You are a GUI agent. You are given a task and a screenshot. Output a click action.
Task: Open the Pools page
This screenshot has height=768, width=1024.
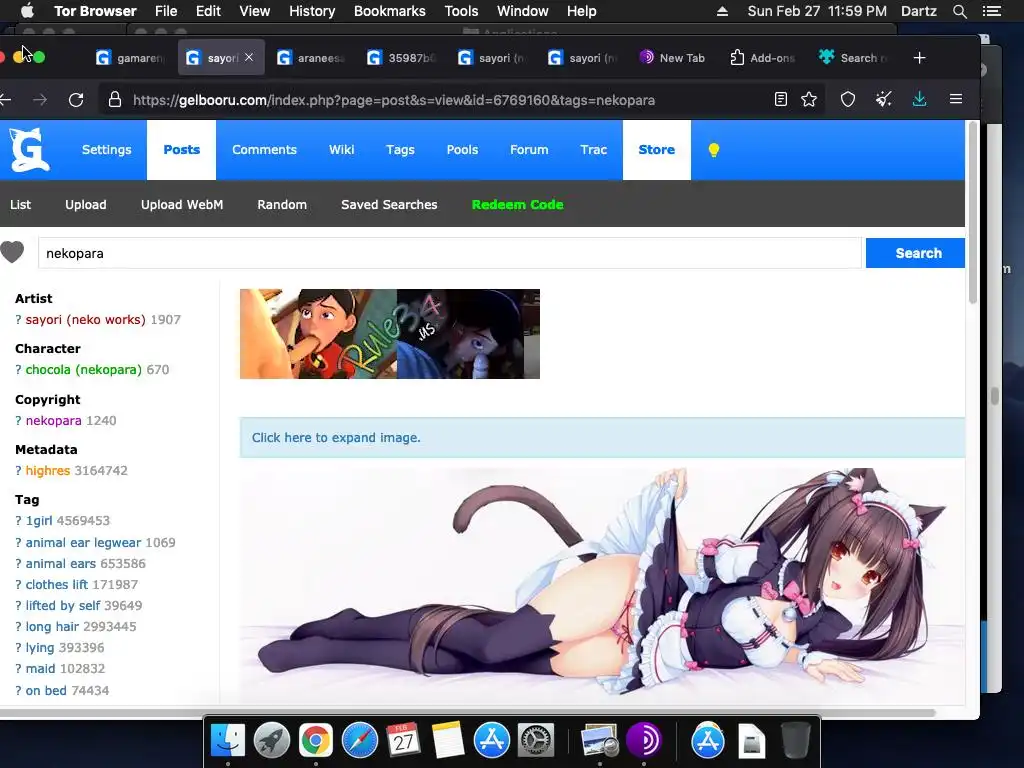tap(462, 150)
